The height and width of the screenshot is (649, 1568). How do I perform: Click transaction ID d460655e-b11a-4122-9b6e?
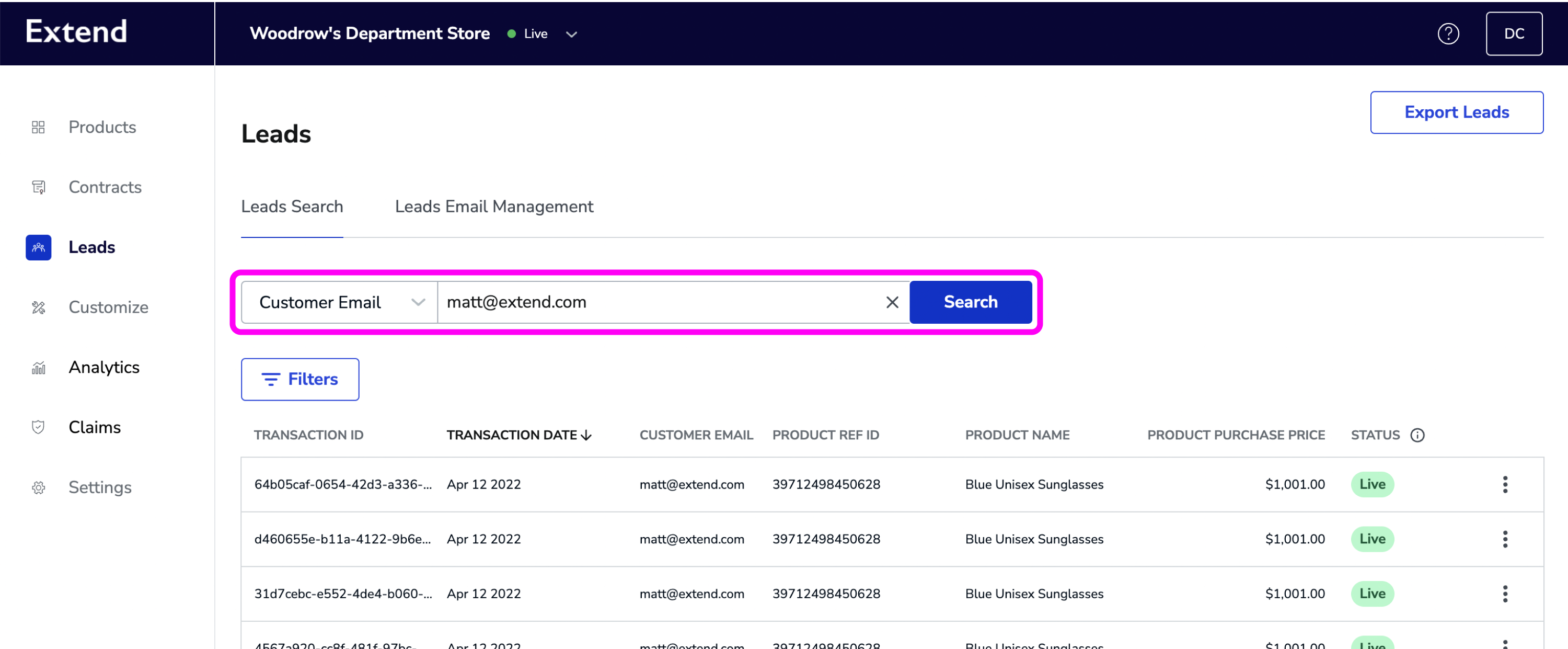342,539
